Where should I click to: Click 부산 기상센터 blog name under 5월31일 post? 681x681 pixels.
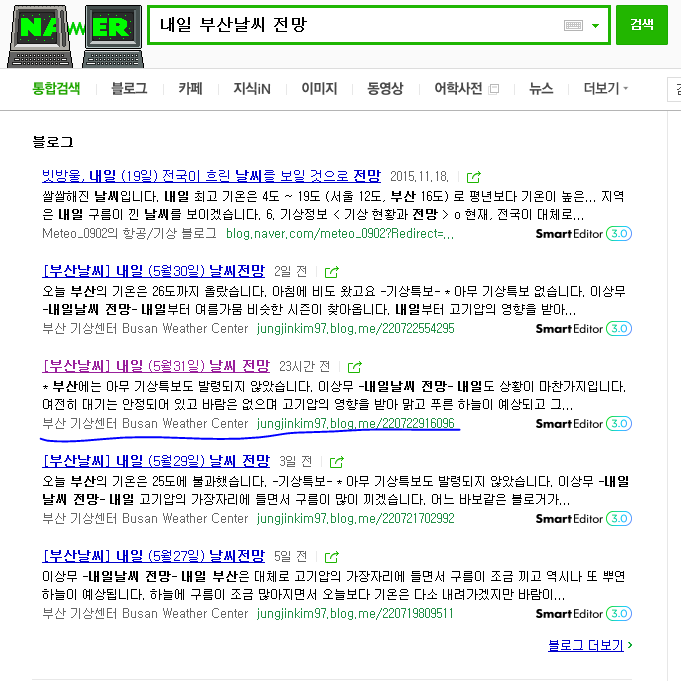coord(145,423)
